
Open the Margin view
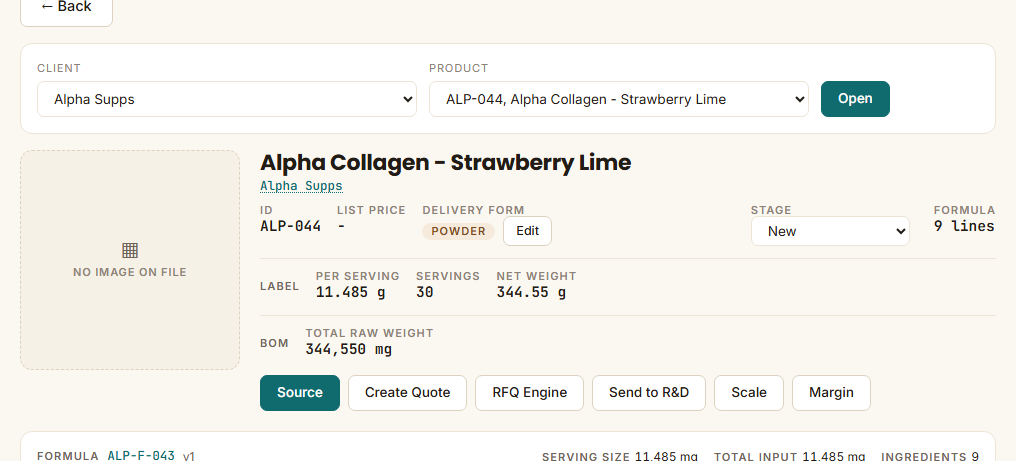831,393
